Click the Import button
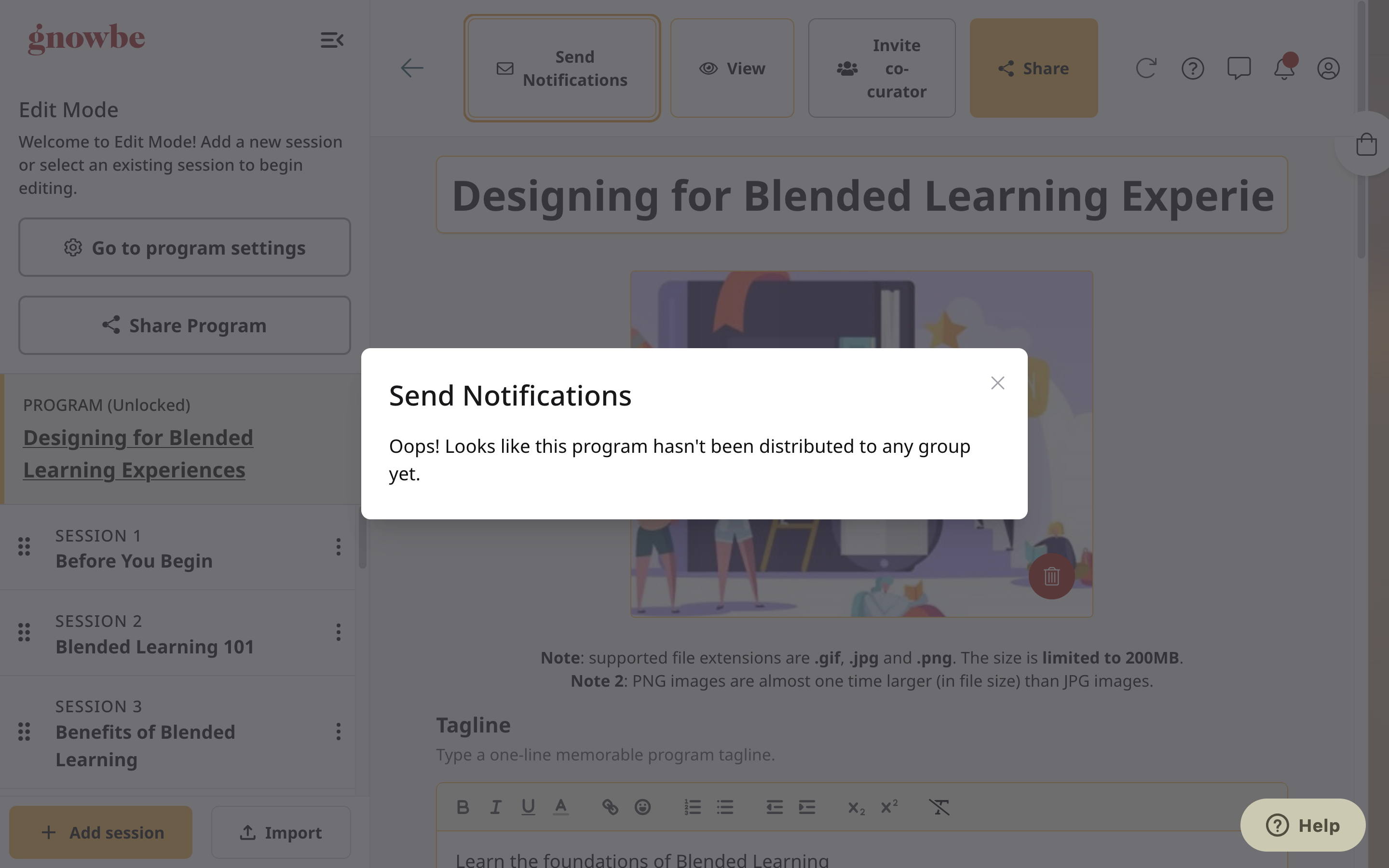The width and height of the screenshot is (1389, 868). point(281,832)
